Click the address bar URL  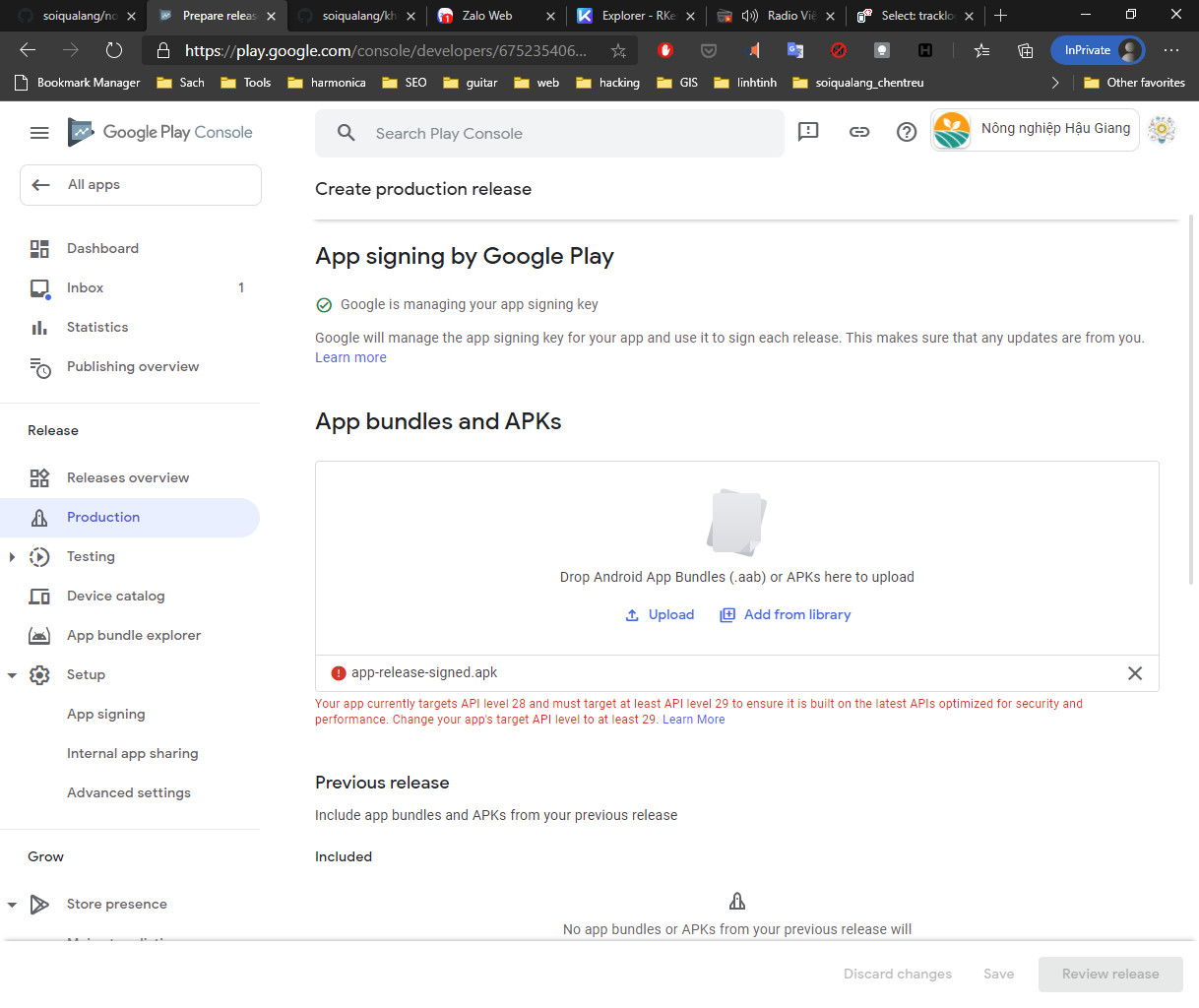[385, 50]
